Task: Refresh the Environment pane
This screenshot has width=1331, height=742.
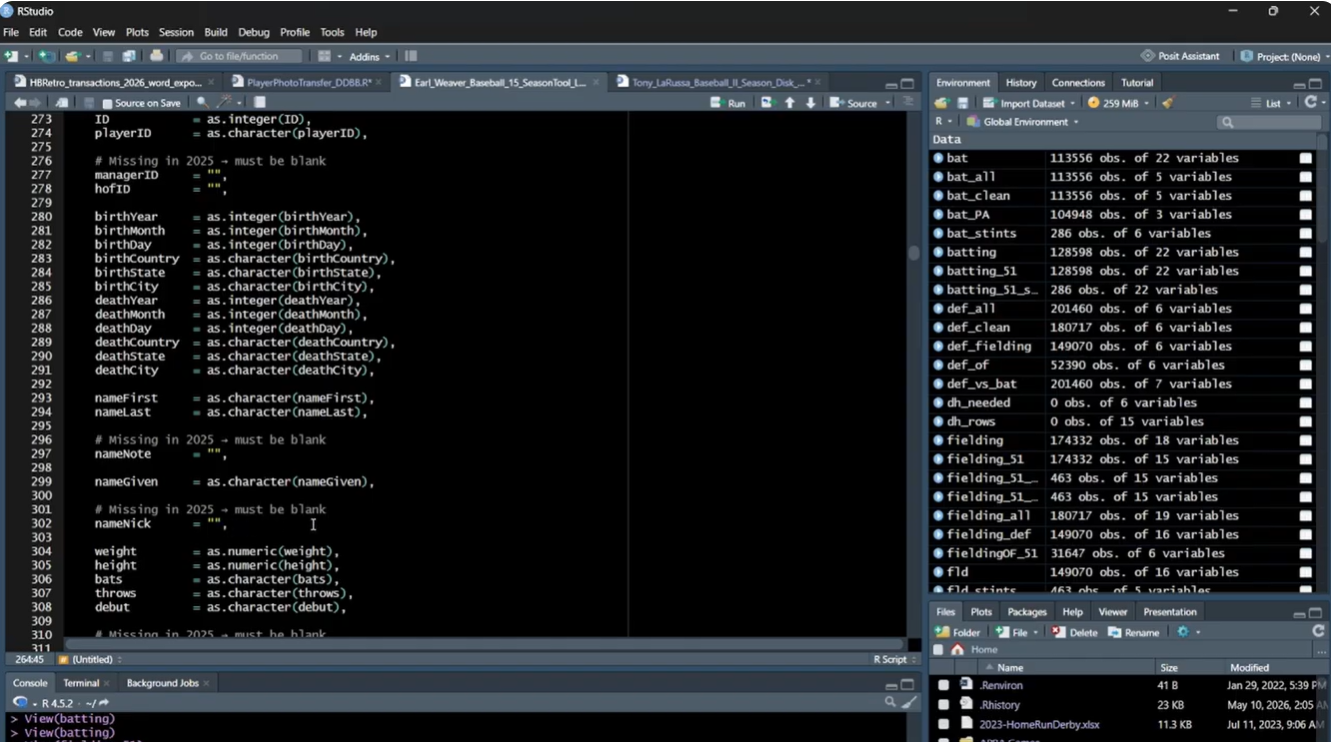Action: 1310,103
